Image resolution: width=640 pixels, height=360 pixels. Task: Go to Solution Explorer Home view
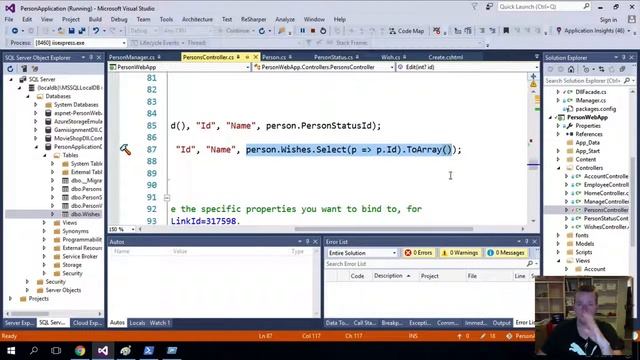[571, 69]
